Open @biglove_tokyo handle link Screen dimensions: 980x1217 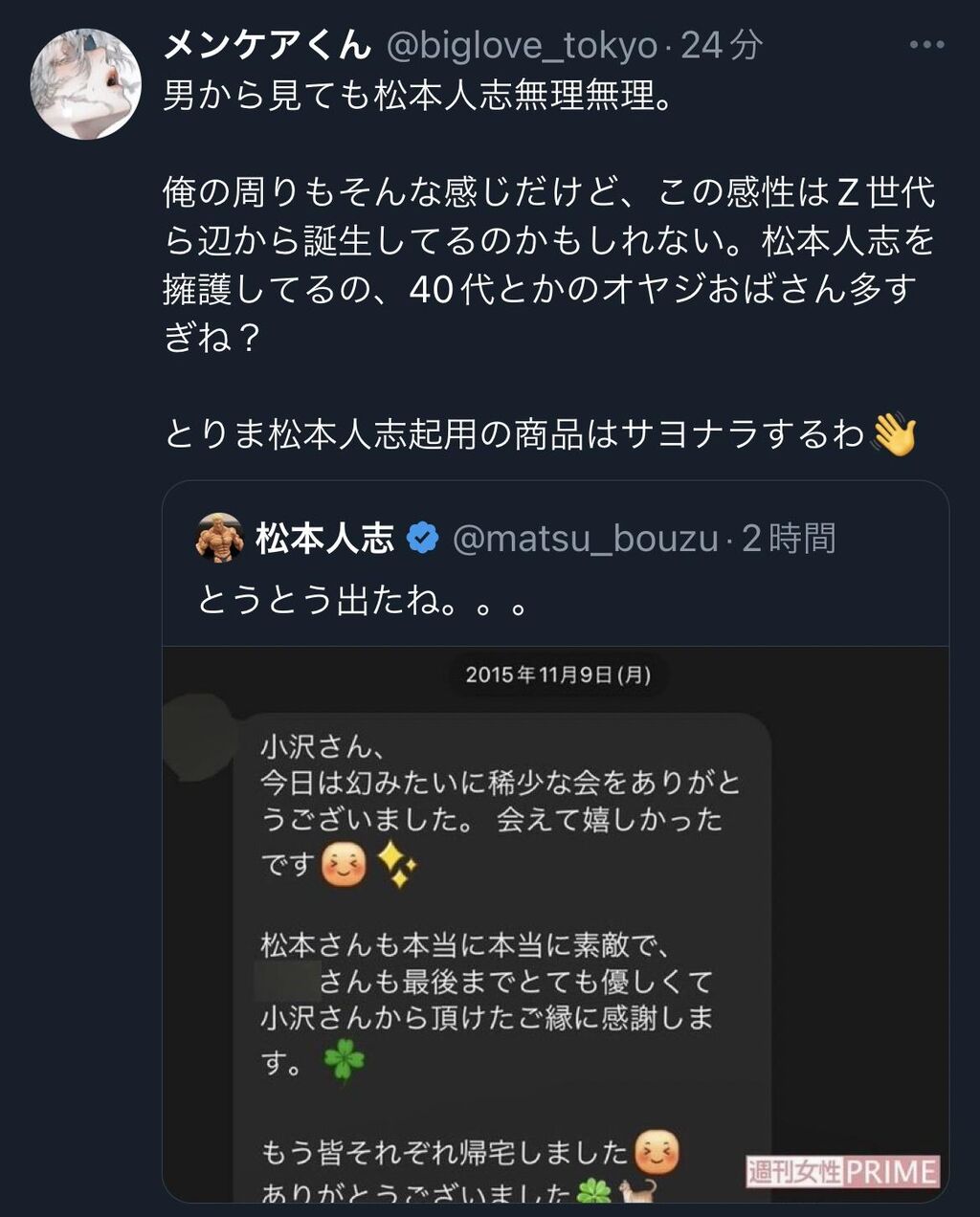[x=522, y=45]
